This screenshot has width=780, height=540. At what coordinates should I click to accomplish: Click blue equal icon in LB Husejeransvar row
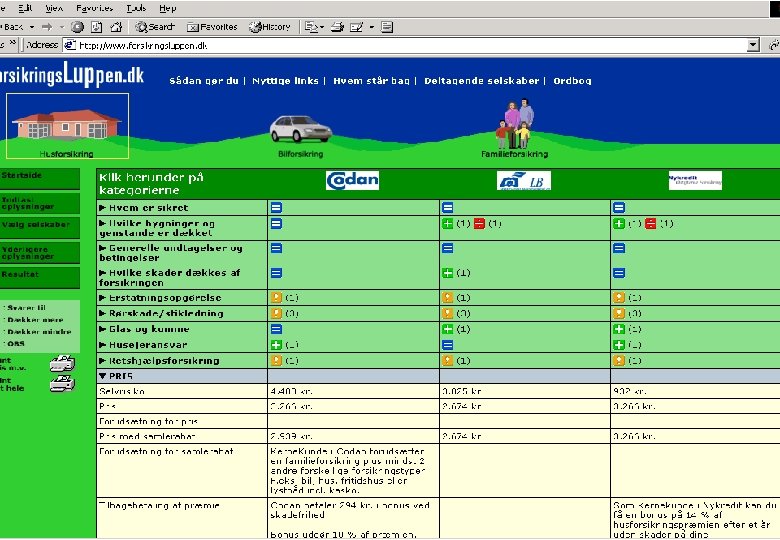[448, 345]
